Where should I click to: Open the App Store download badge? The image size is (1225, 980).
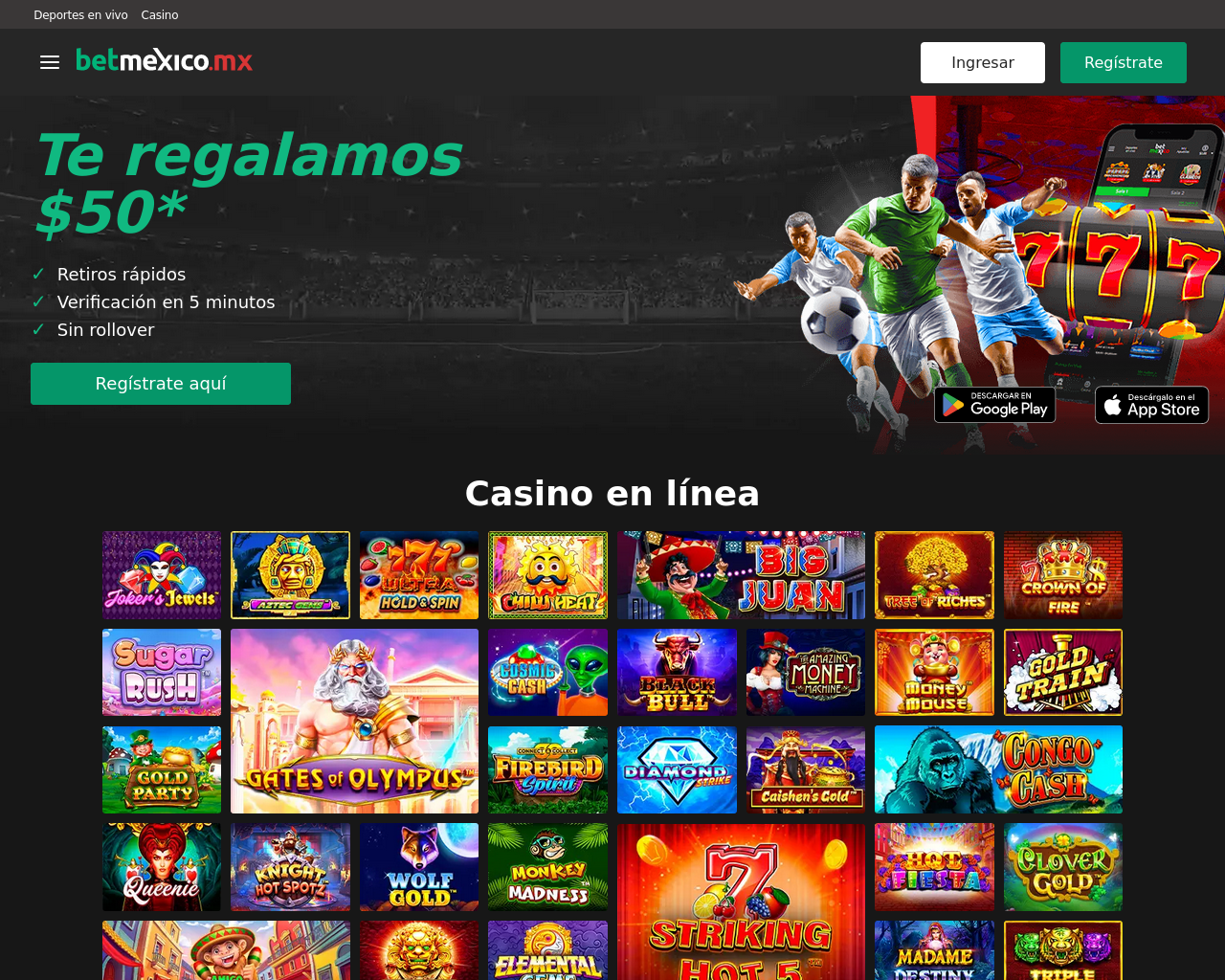click(x=1152, y=405)
